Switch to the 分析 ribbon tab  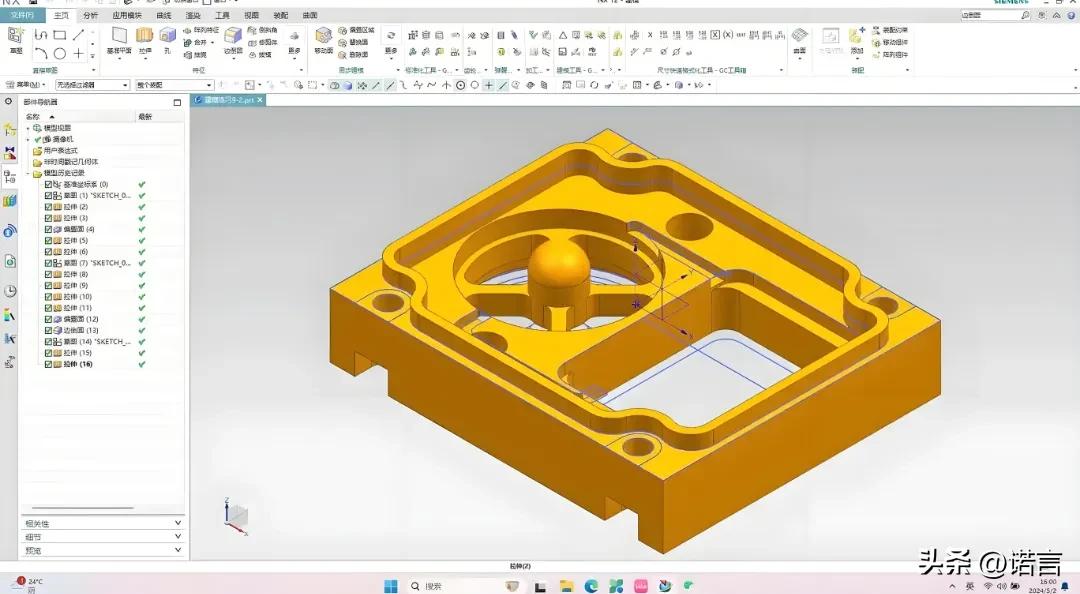90,16
